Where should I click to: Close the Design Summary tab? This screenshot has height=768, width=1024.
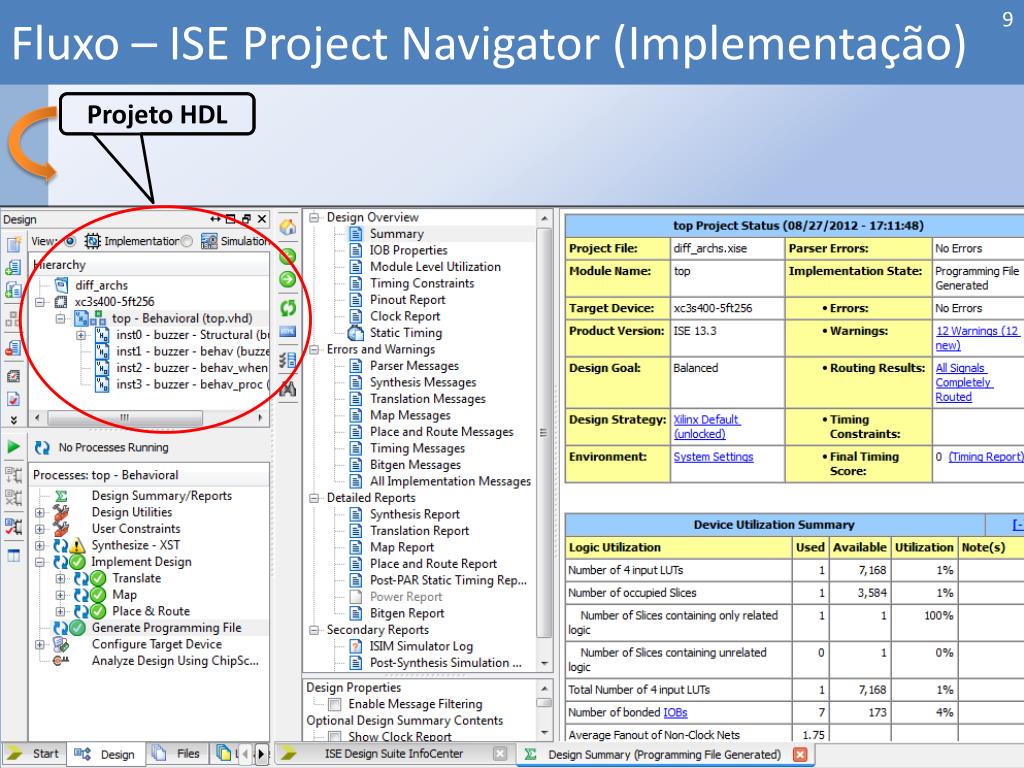click(x=799, y=754)
